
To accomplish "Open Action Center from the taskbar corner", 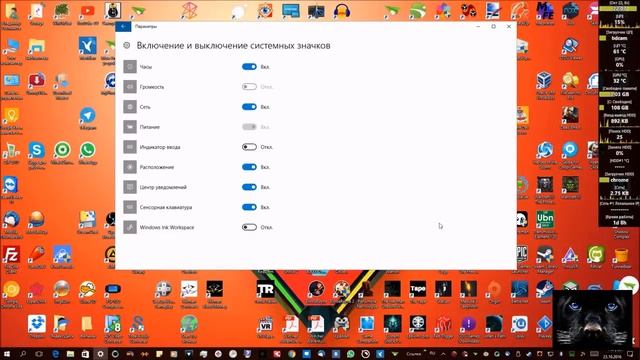I will point(630,354).
